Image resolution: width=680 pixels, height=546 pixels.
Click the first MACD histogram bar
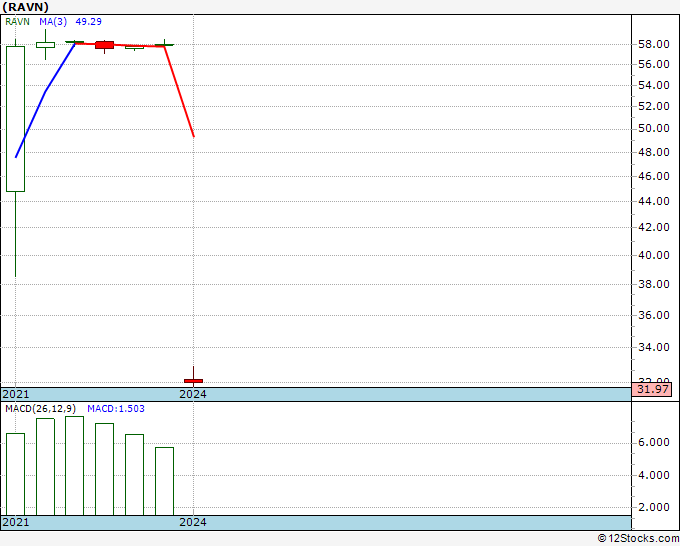click(x=16, y=474)
